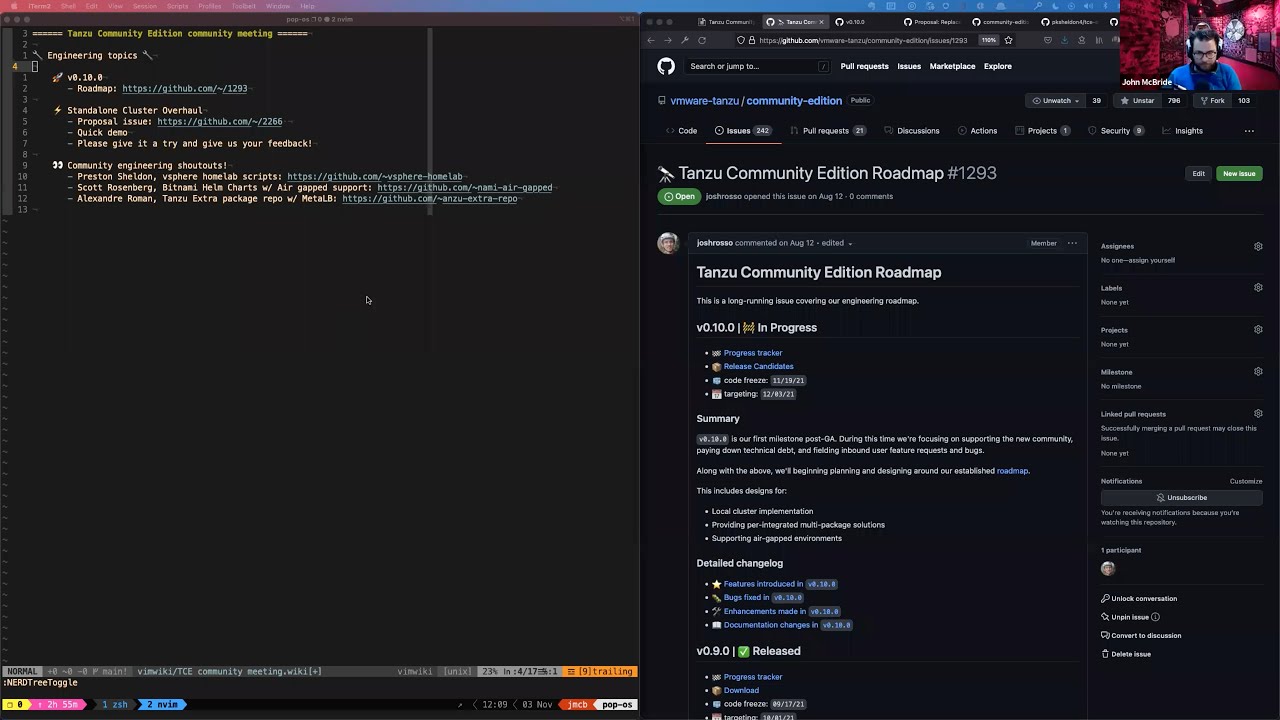View the participant avatar in sidebar
This screenshot has height=720, width=1280.
coord(1108,568)
